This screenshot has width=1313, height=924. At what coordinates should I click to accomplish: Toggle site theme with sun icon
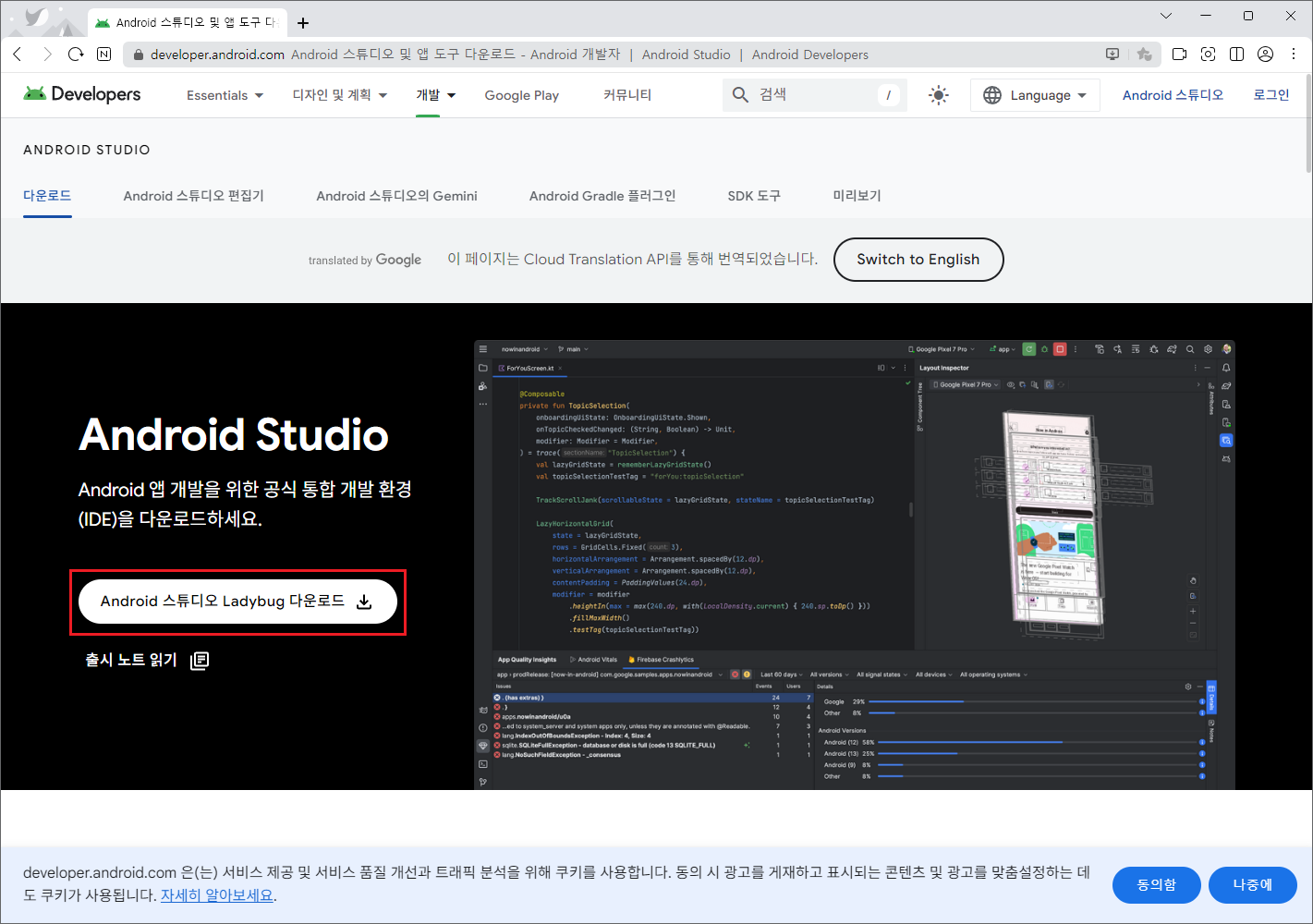[939, 95]
